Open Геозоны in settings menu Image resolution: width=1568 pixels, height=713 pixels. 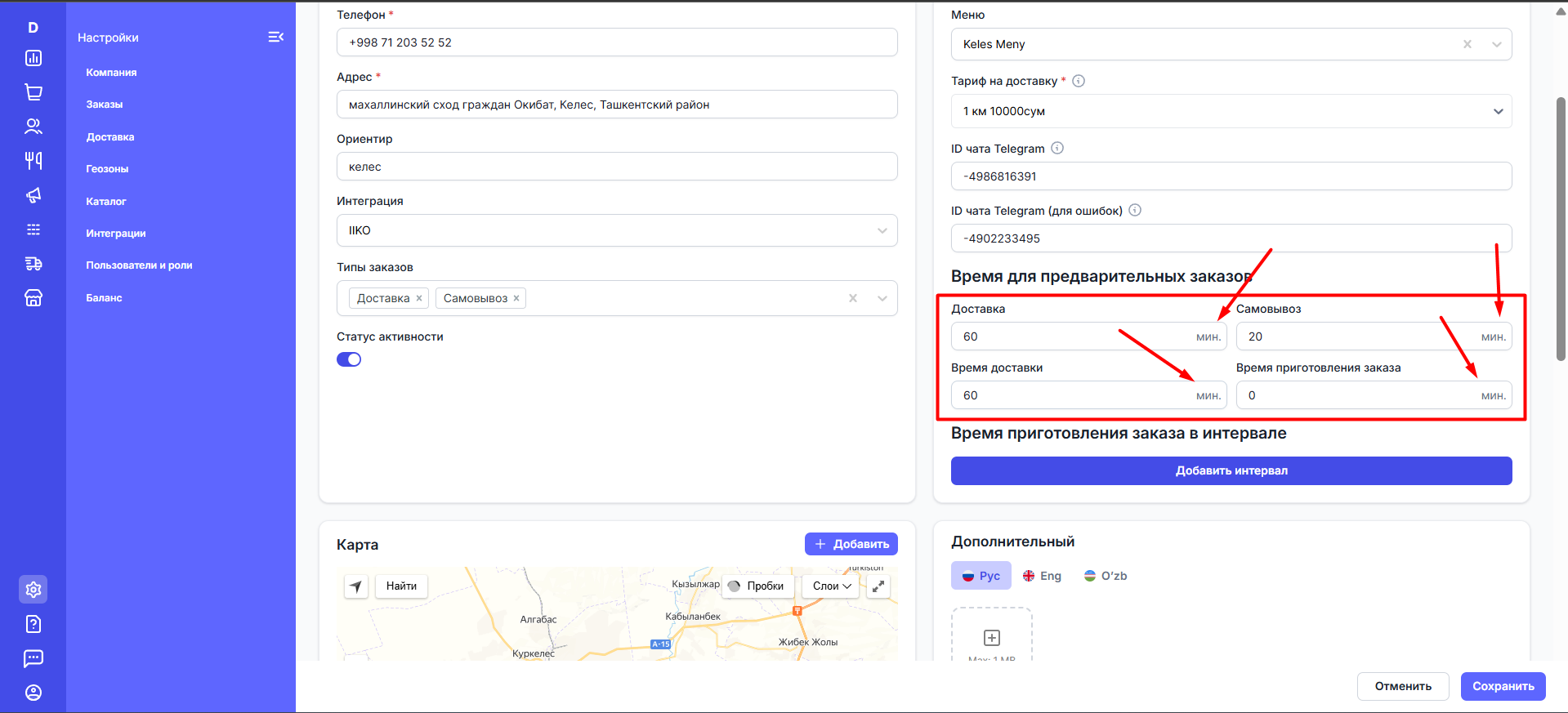[x=107, y=169]
